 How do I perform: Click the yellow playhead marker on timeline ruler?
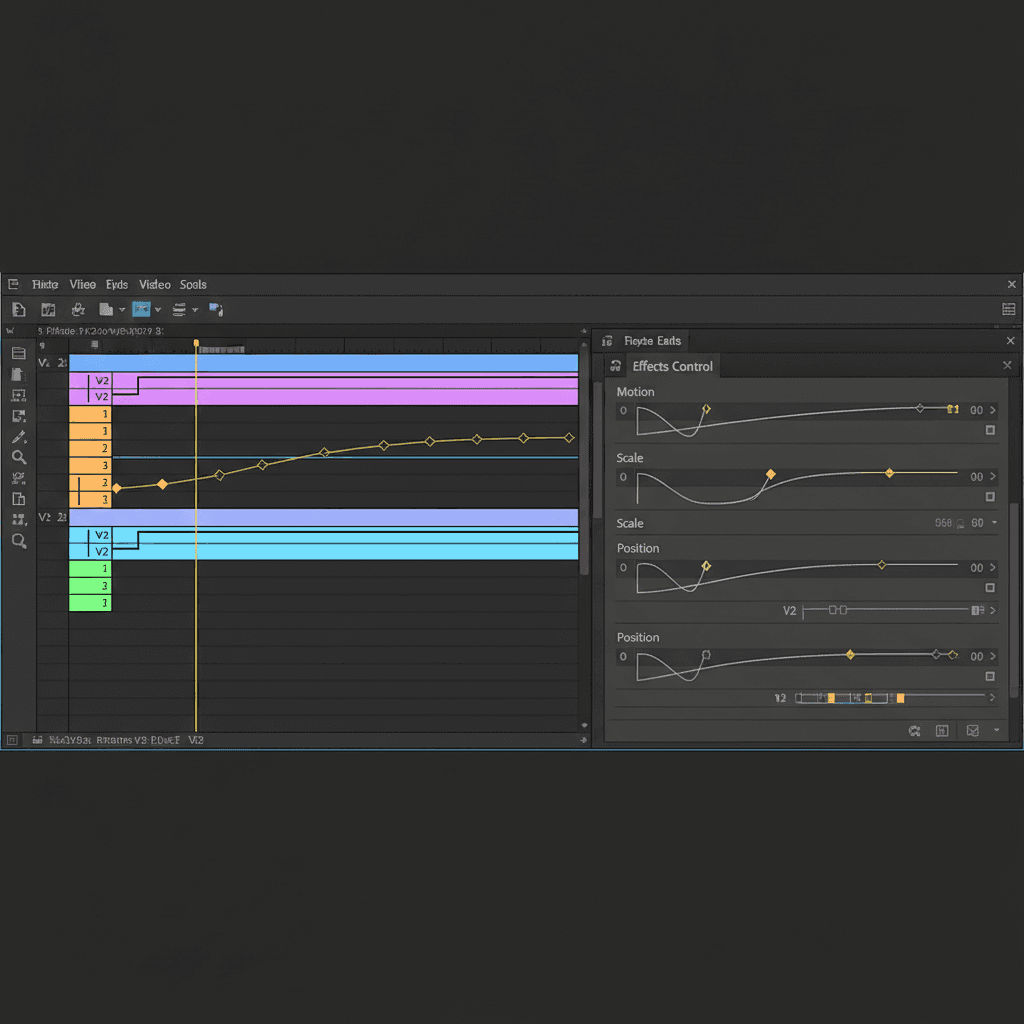click(x=196, y=344)
